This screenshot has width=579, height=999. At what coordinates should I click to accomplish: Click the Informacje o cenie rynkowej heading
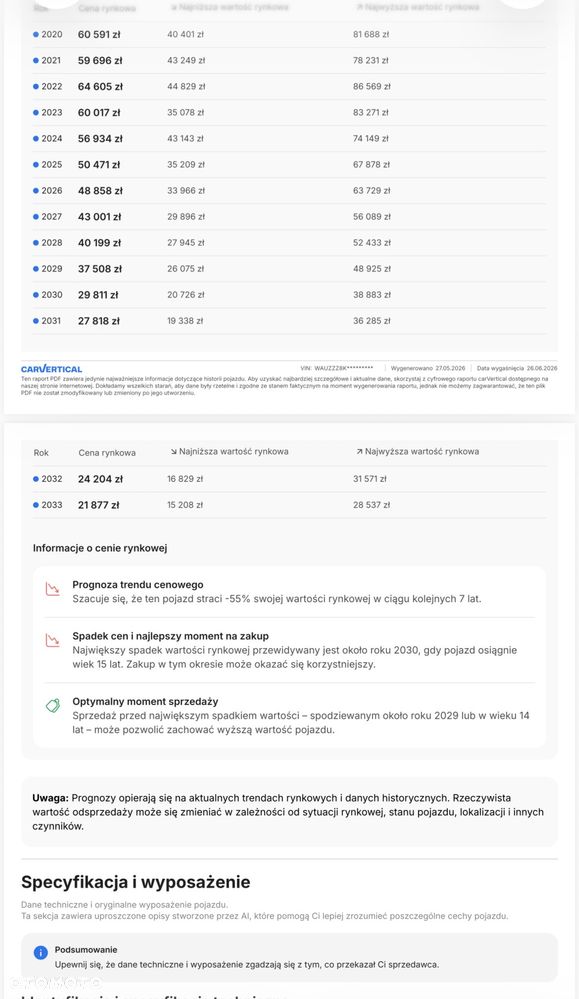100,548
